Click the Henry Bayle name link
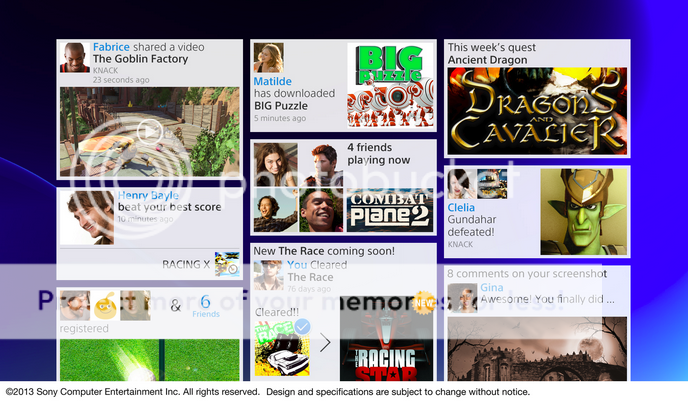Screen dimensions: 688x401 click(x=148, y=195)
